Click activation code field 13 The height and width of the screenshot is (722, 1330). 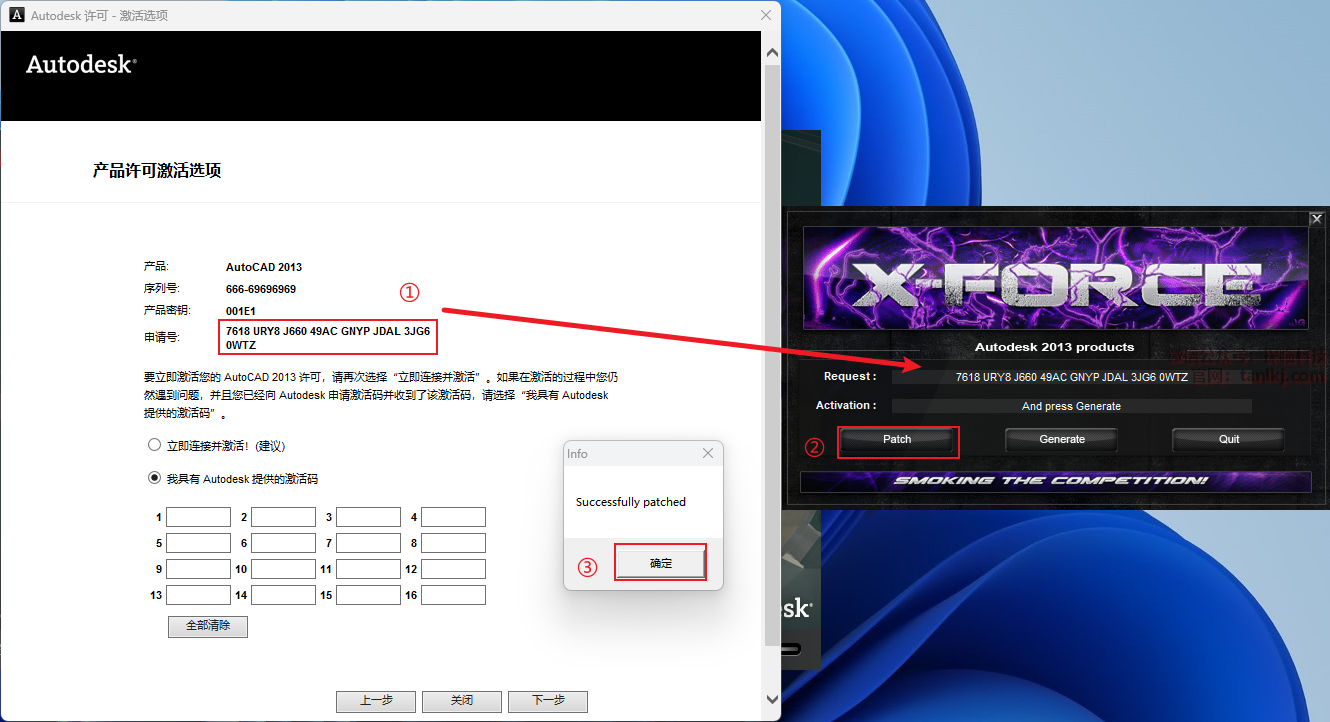click(198, 595)
